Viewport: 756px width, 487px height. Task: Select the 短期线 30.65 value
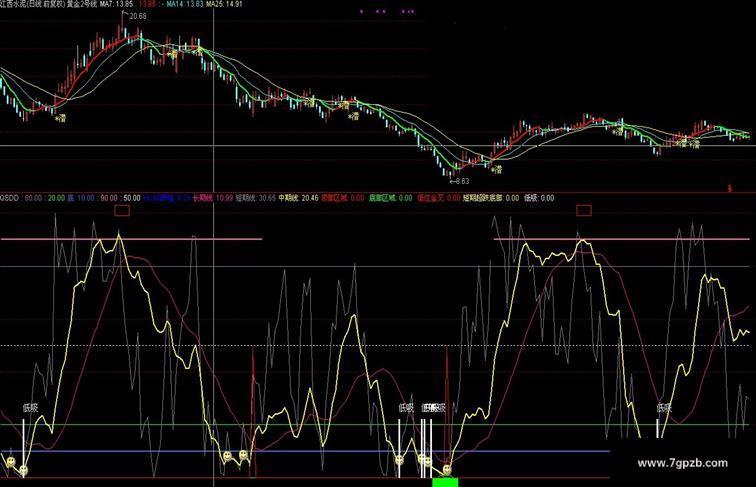[x=256, y=198]
